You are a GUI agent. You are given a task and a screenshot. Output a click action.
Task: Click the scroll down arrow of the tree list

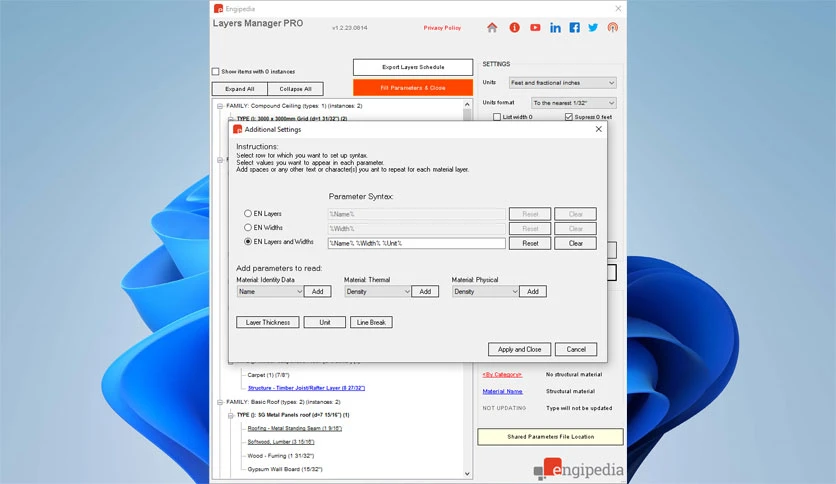click(x=467, y=473)
